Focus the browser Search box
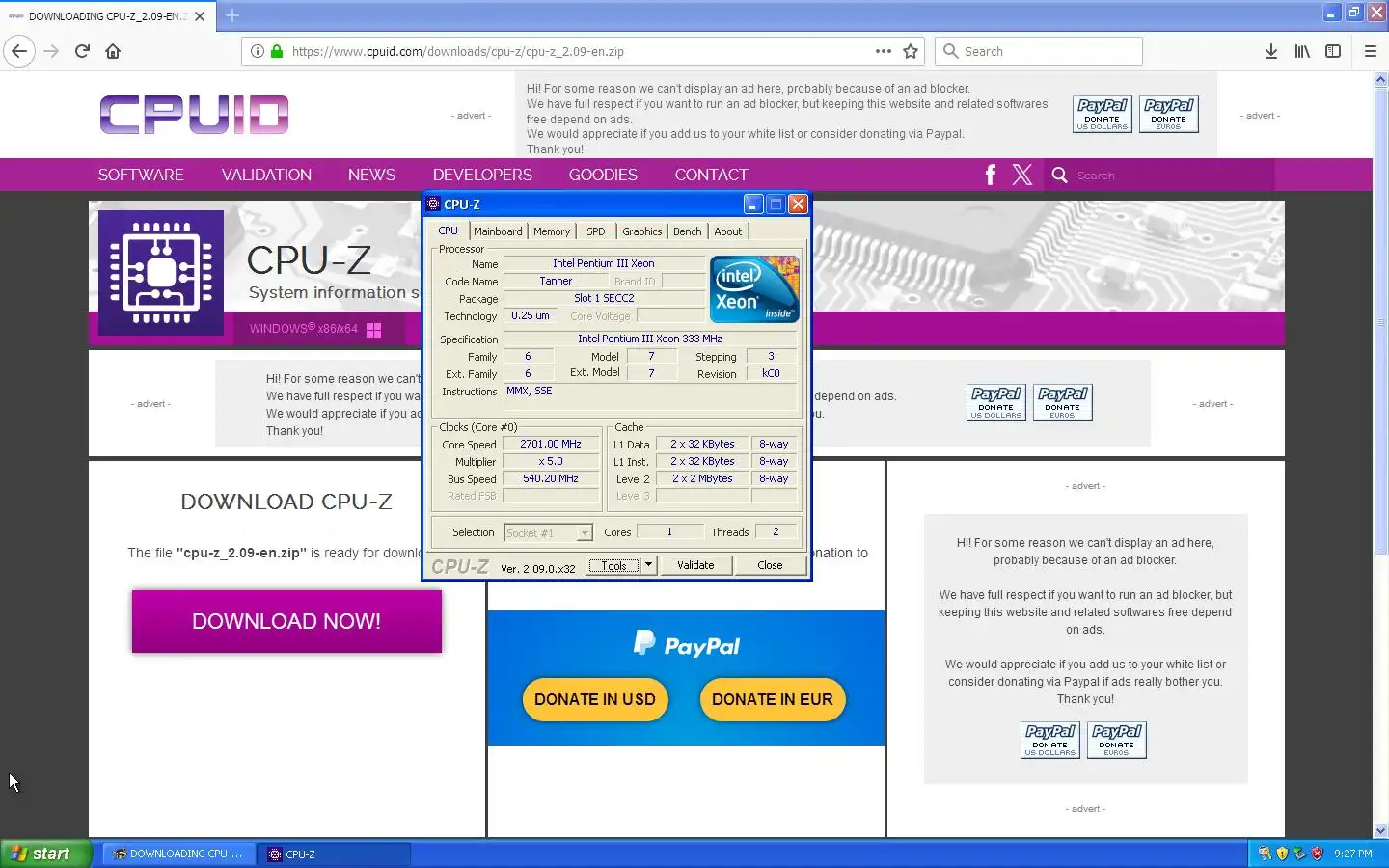 tap(1038, 51)
